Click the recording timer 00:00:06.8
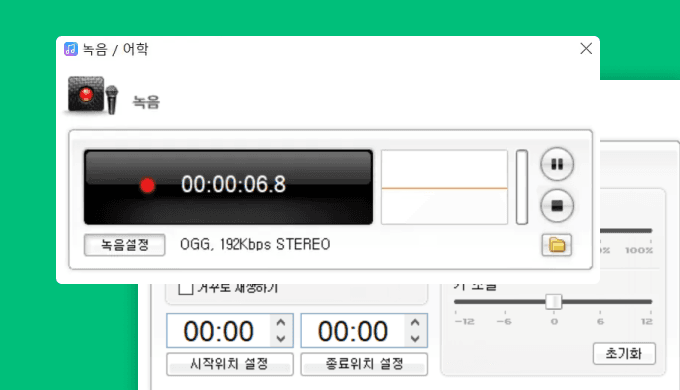 [233, 184]
